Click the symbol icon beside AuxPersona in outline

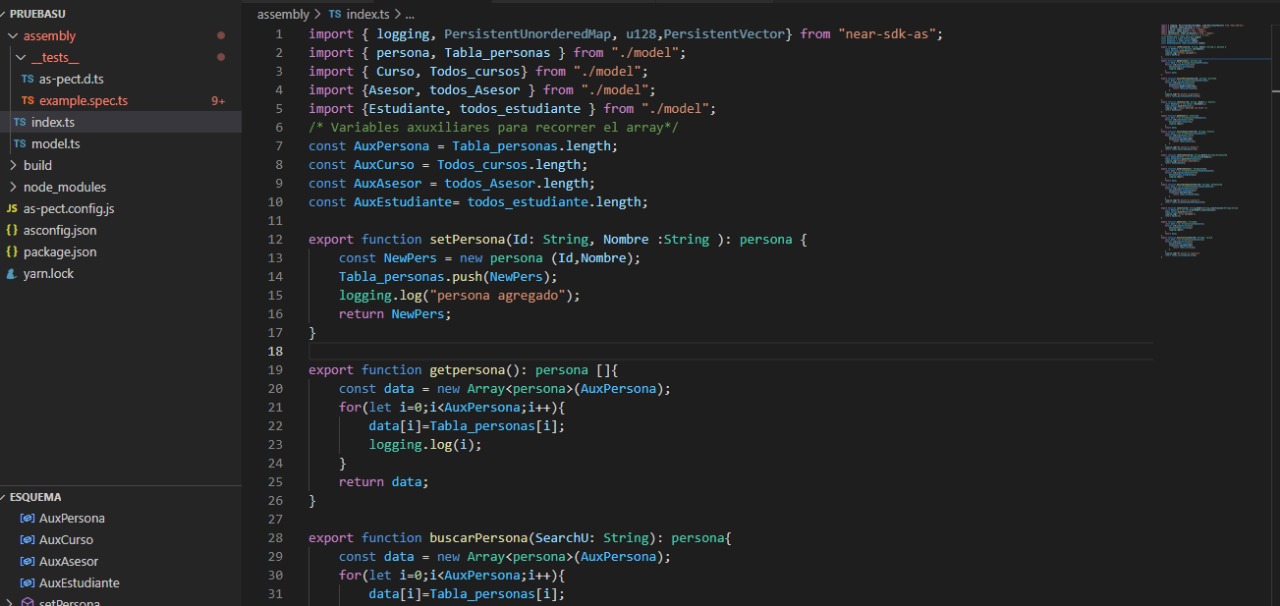pyautogui.click(x=28, y=518)
